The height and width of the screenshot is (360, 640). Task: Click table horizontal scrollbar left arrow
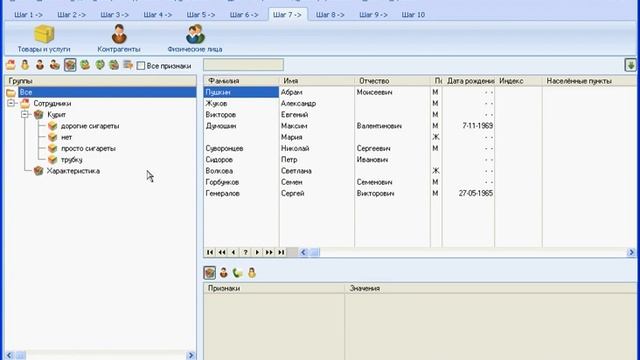click(304, 252)
